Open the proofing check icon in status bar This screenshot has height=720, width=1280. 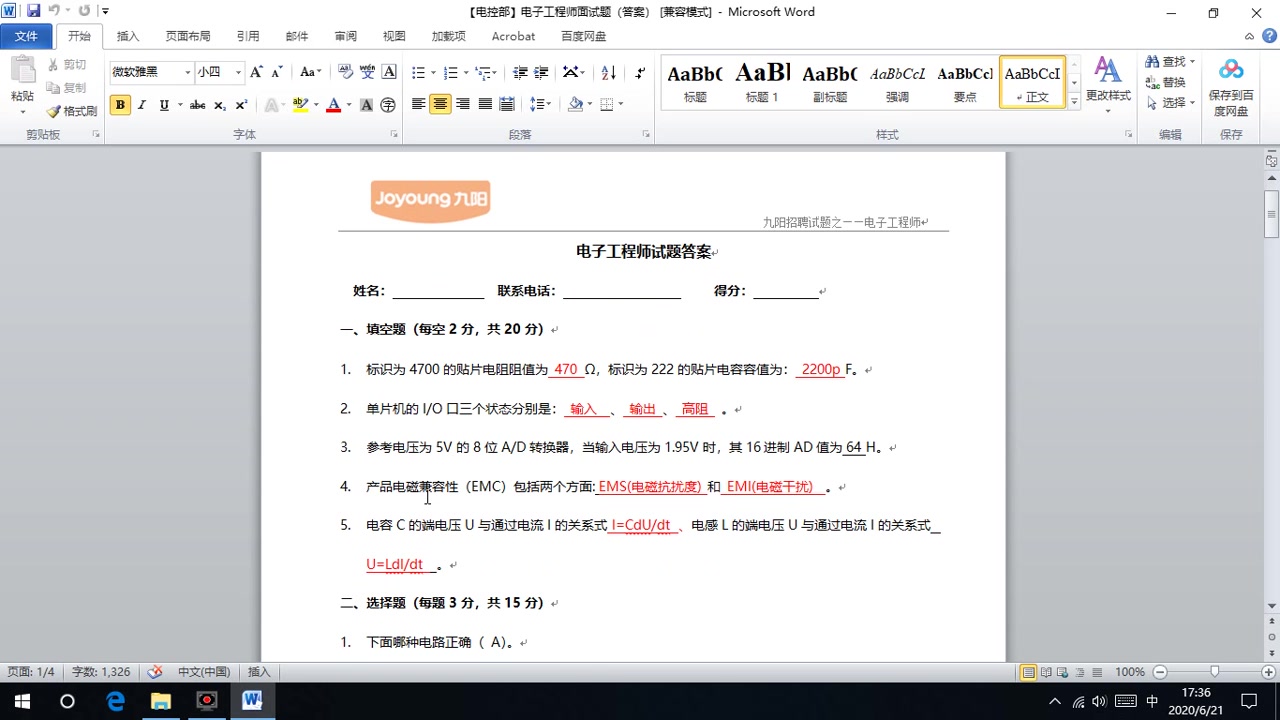click(x=155, y=672)
